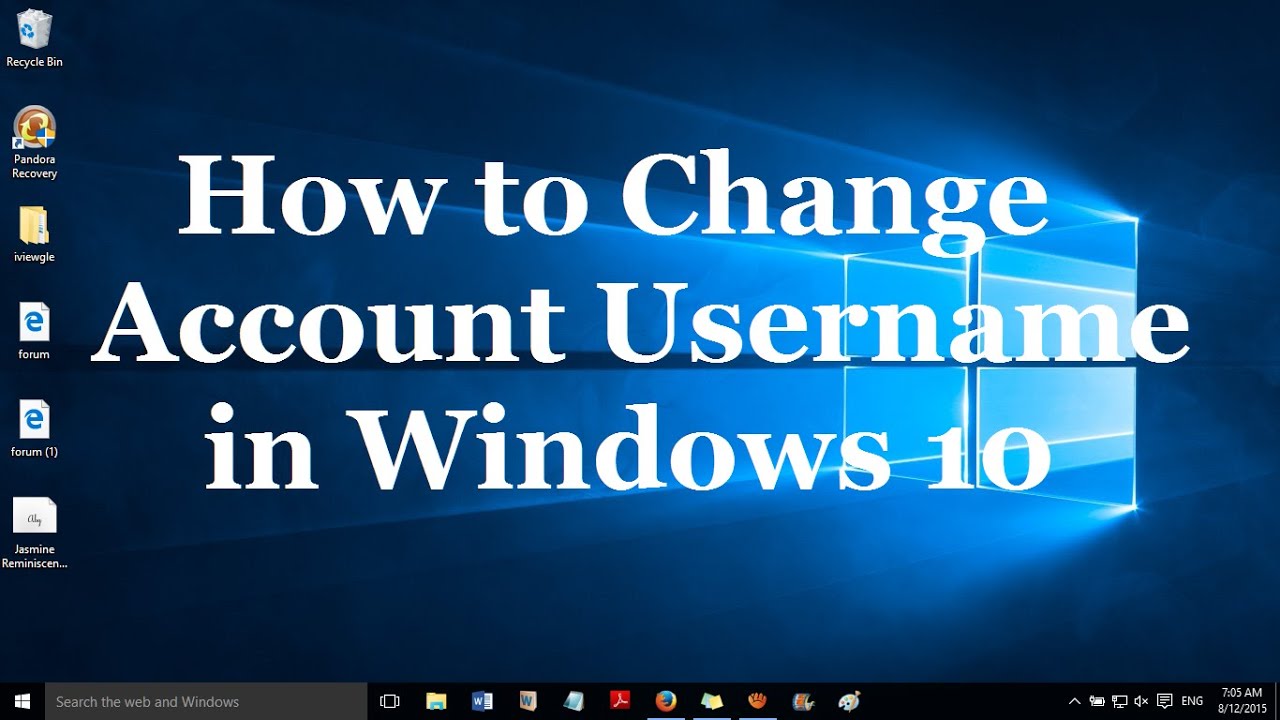Image resolution: width=1280 pixels, height=720 pixels.
Task: Open the Windows Start menu
Action: coord(22,701)
